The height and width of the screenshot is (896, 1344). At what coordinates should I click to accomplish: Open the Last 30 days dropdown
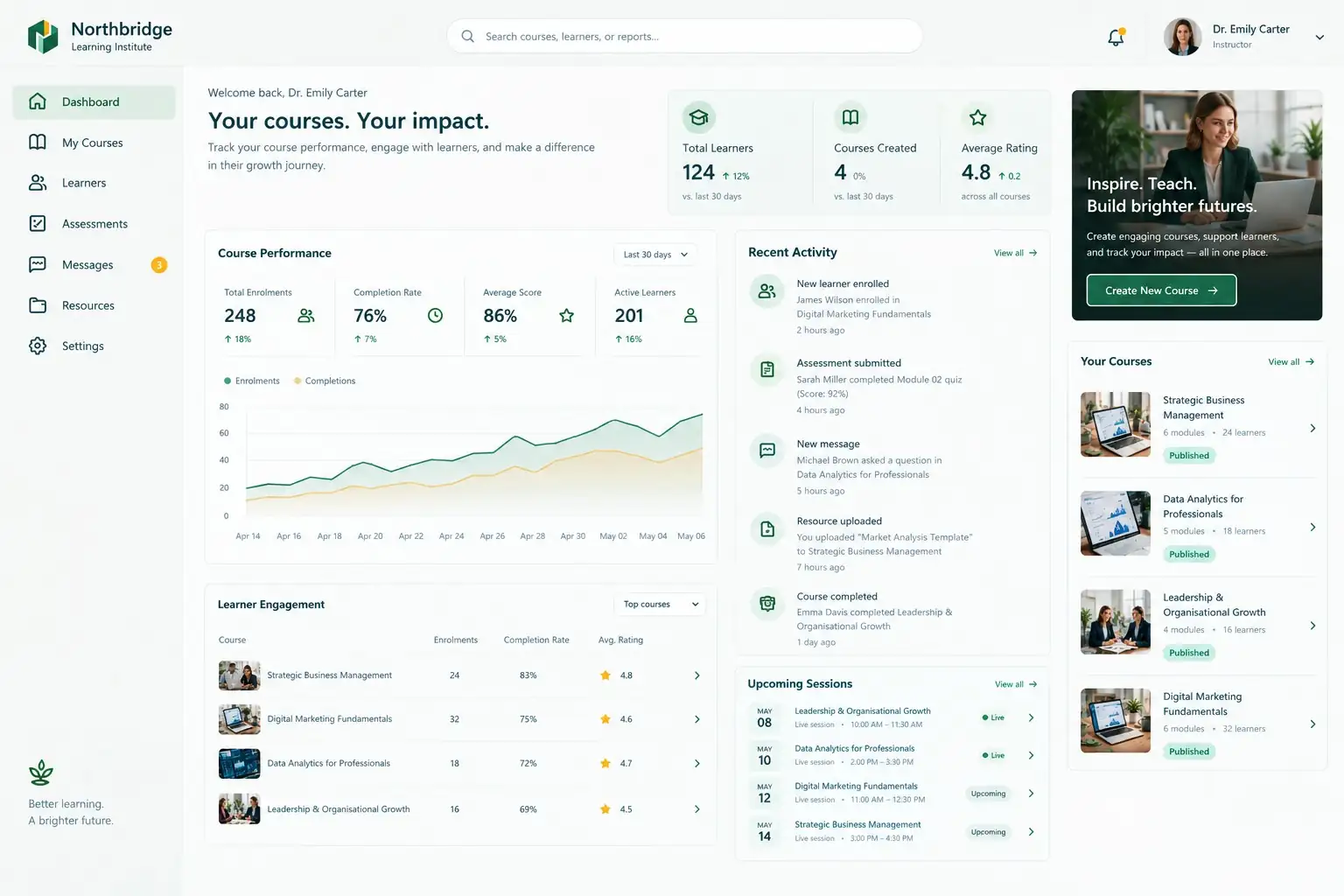click(x=655, y=255)
